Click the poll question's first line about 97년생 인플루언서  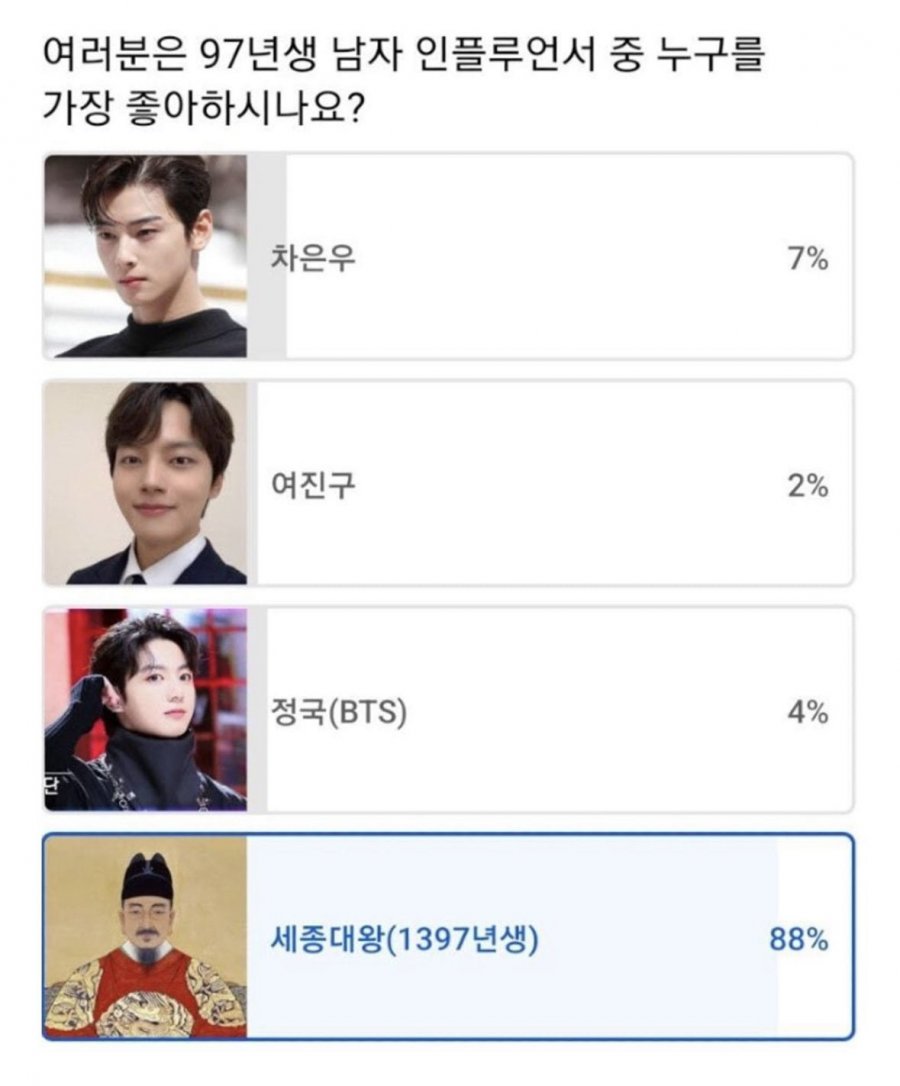pyautogui.click(x=403, y=55)
